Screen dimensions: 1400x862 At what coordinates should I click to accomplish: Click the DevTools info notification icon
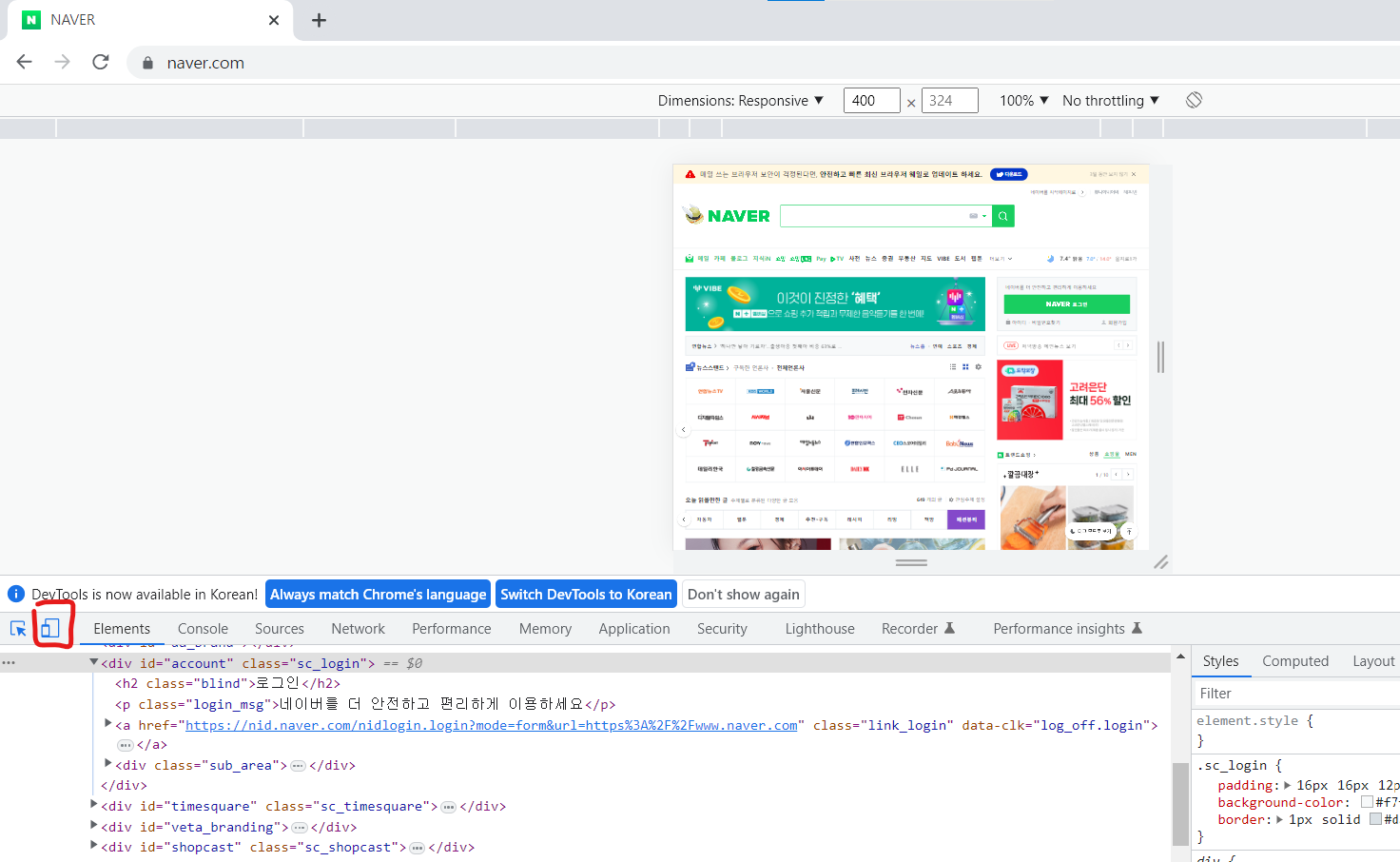click(x=16, y=594)
